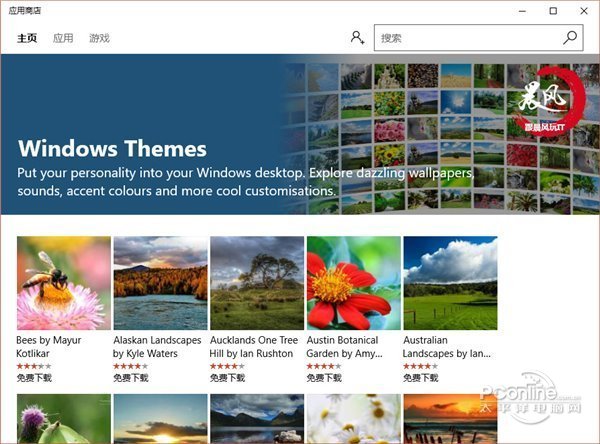Open Alaskan Landscapes thumbnail image

pyautogui.click(x=161, y=283)
